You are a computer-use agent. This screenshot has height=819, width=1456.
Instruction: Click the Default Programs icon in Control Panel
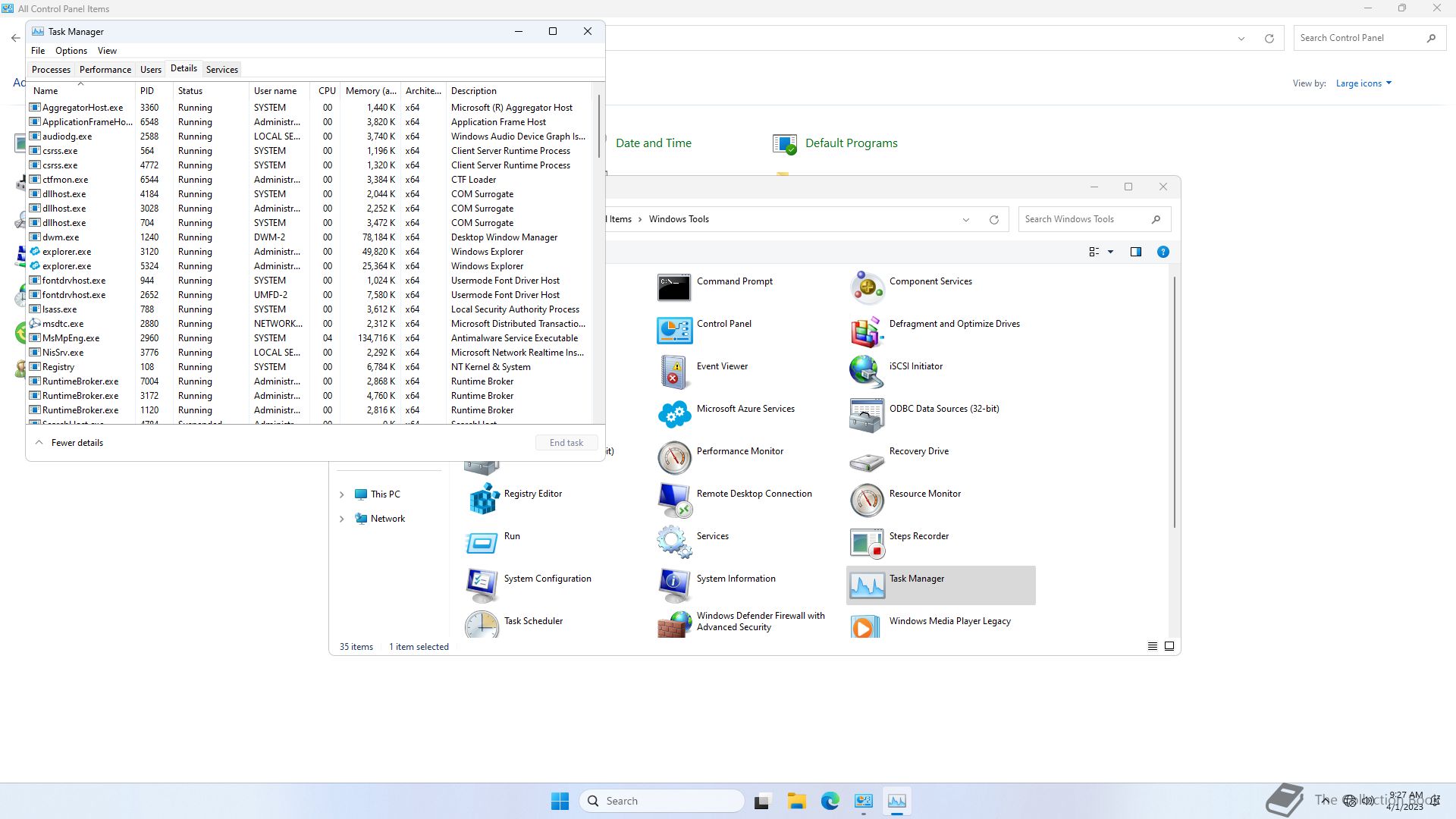(x=785, y=143)
